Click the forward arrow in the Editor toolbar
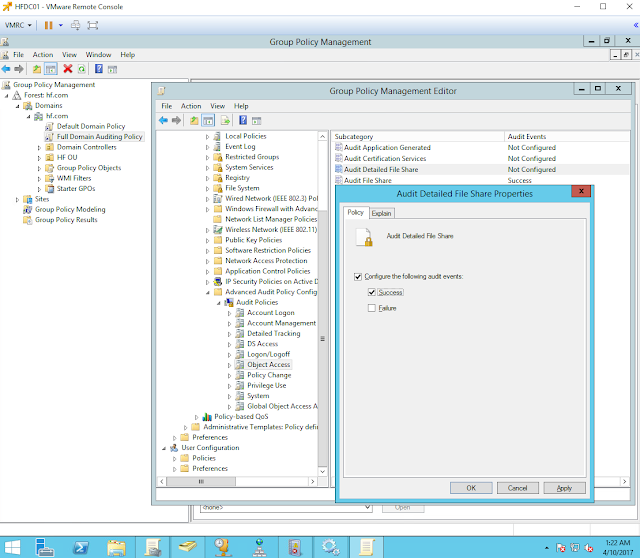The height and width of the screenshot is (558, 640). pos(176,120)
